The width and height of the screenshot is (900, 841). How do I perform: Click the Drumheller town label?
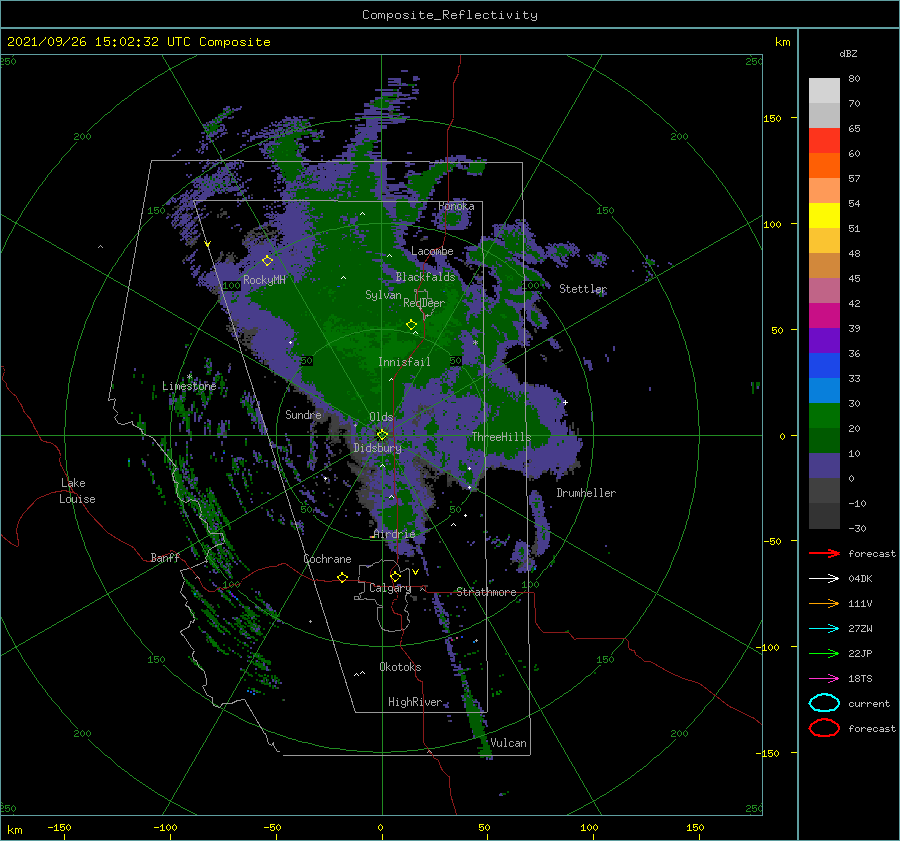point(586,493)
